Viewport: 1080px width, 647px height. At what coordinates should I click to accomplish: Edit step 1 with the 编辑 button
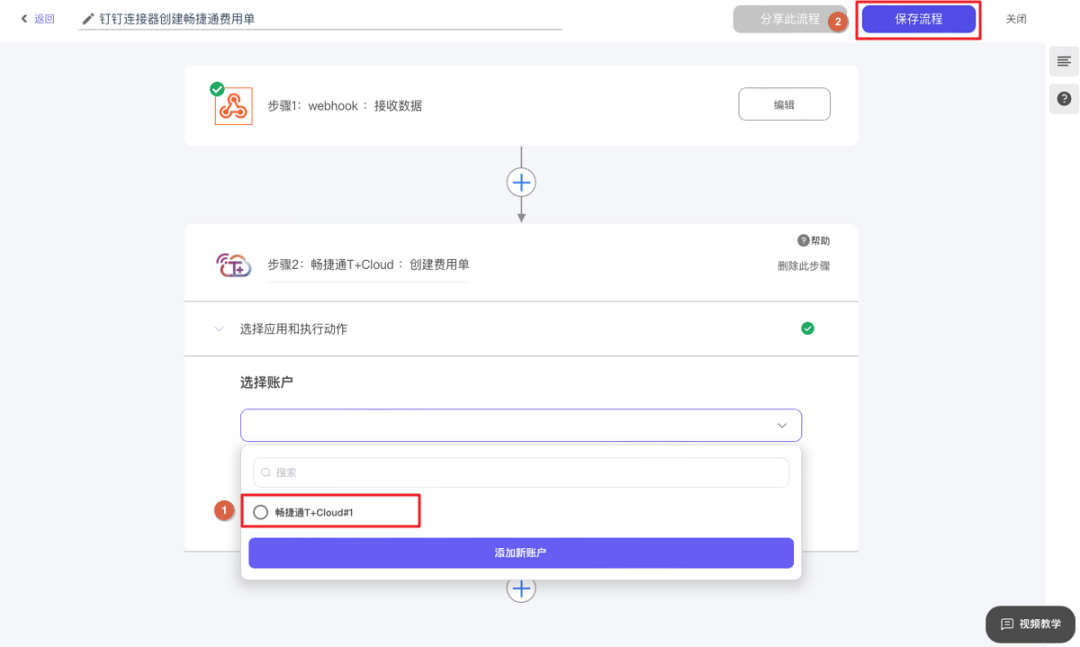pyautogui.click(x=784, y=104)
